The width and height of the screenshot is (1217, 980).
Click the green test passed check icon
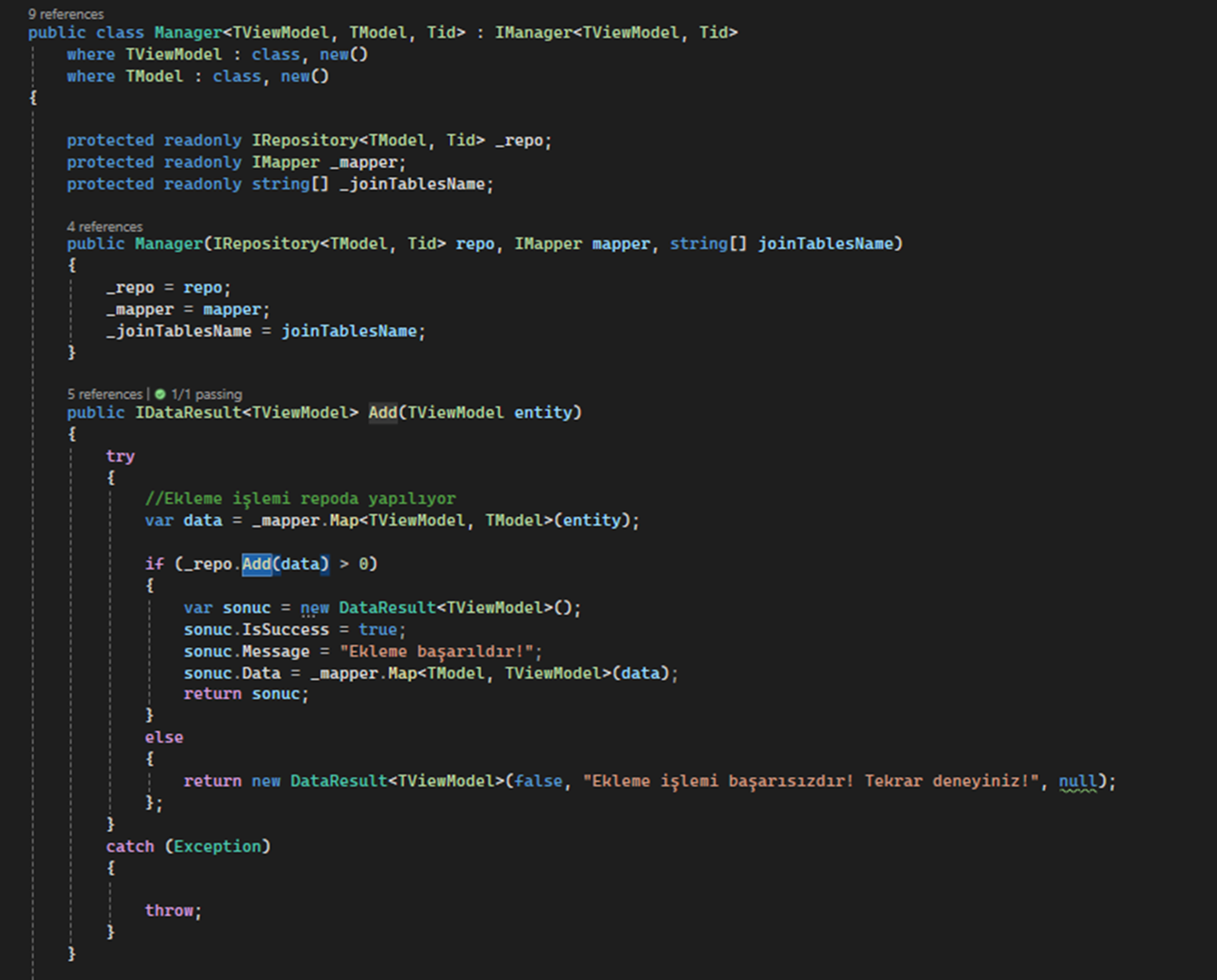pyautogui.click(x=160, y=394)
